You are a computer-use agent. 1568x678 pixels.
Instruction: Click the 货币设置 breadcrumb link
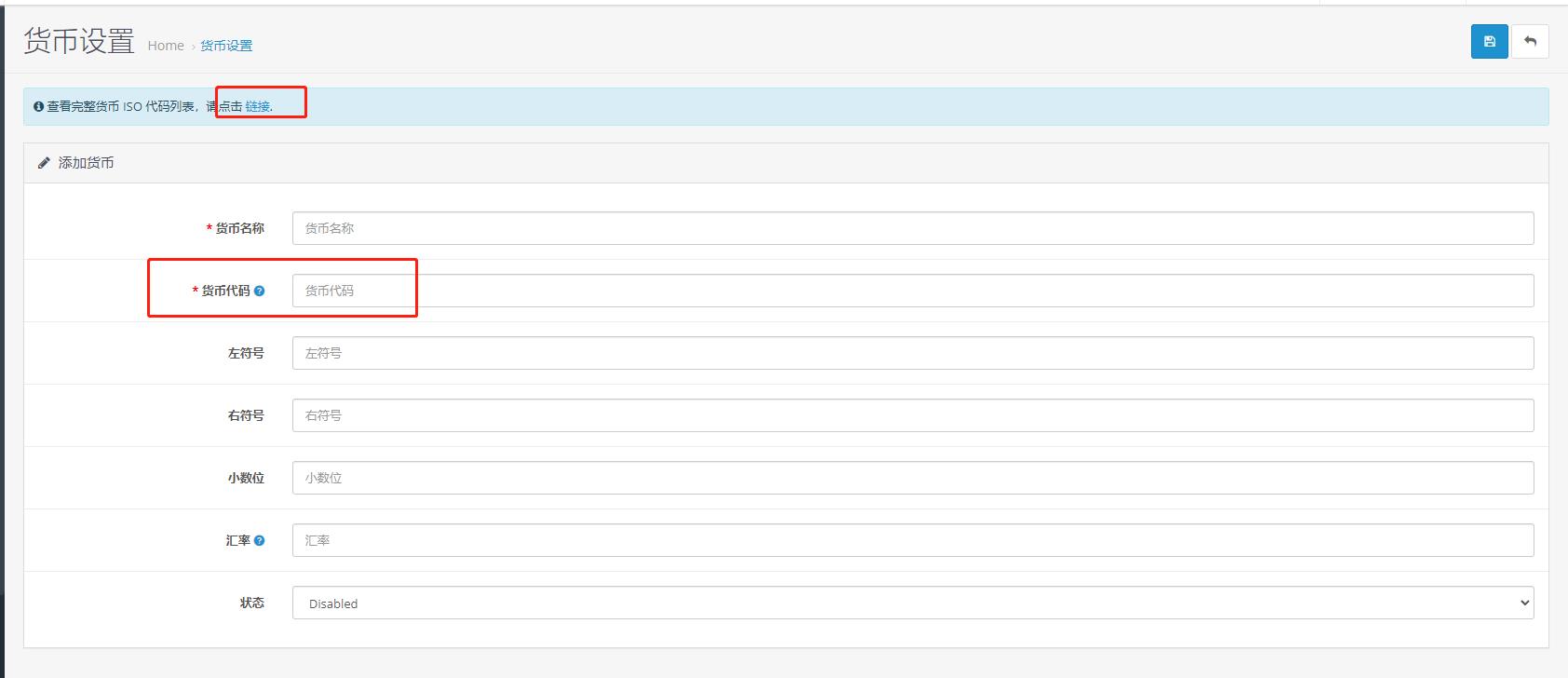point(226,46)
